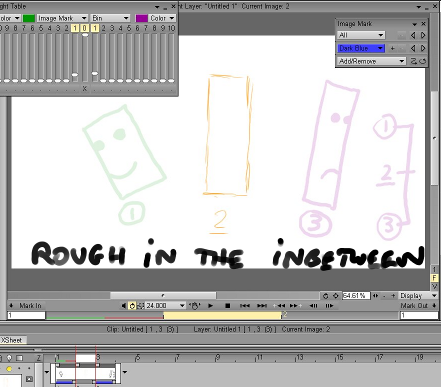Jump to the first image of the clip
The height and width of the screenshot is (387, 441).
pyautogui.click(x=245, y=305)
